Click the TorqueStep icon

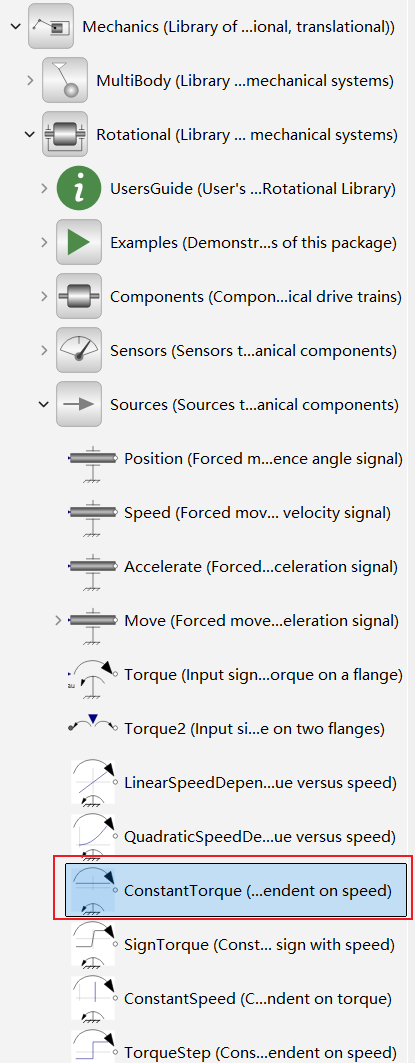pyautogui.click(x=93, y=1050)
